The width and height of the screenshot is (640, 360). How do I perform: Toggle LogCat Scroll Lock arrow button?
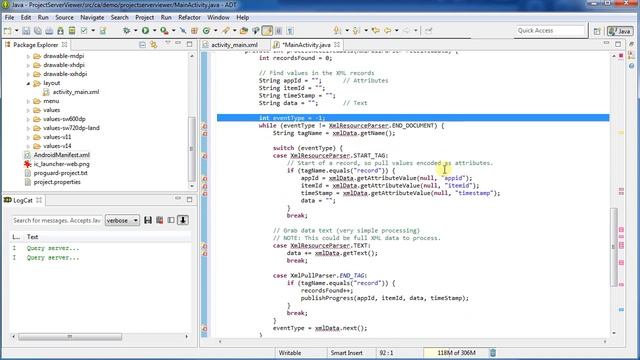tap(183, 220)
